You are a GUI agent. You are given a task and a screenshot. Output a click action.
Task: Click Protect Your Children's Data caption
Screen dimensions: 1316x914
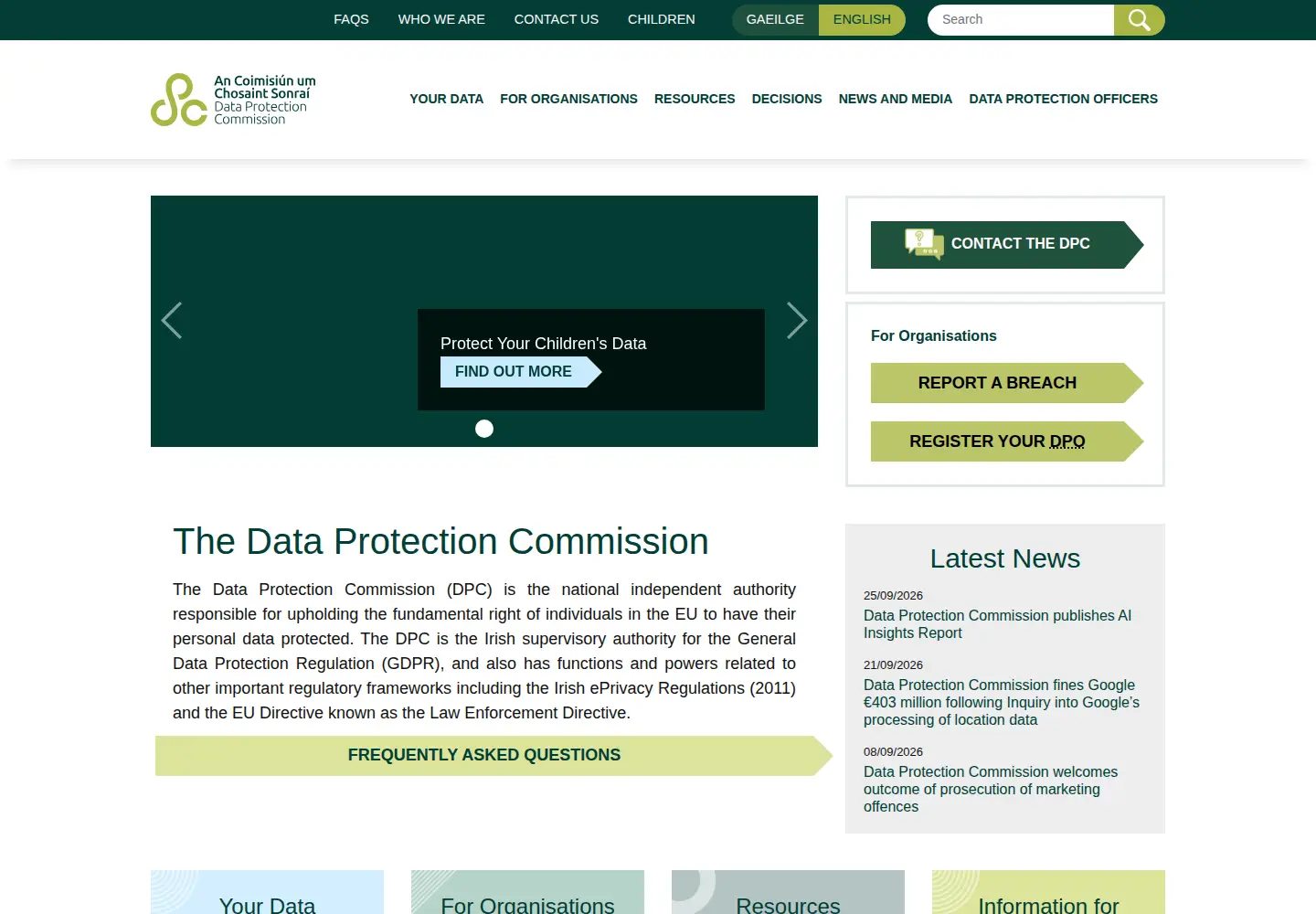click(x=543, y=344)
